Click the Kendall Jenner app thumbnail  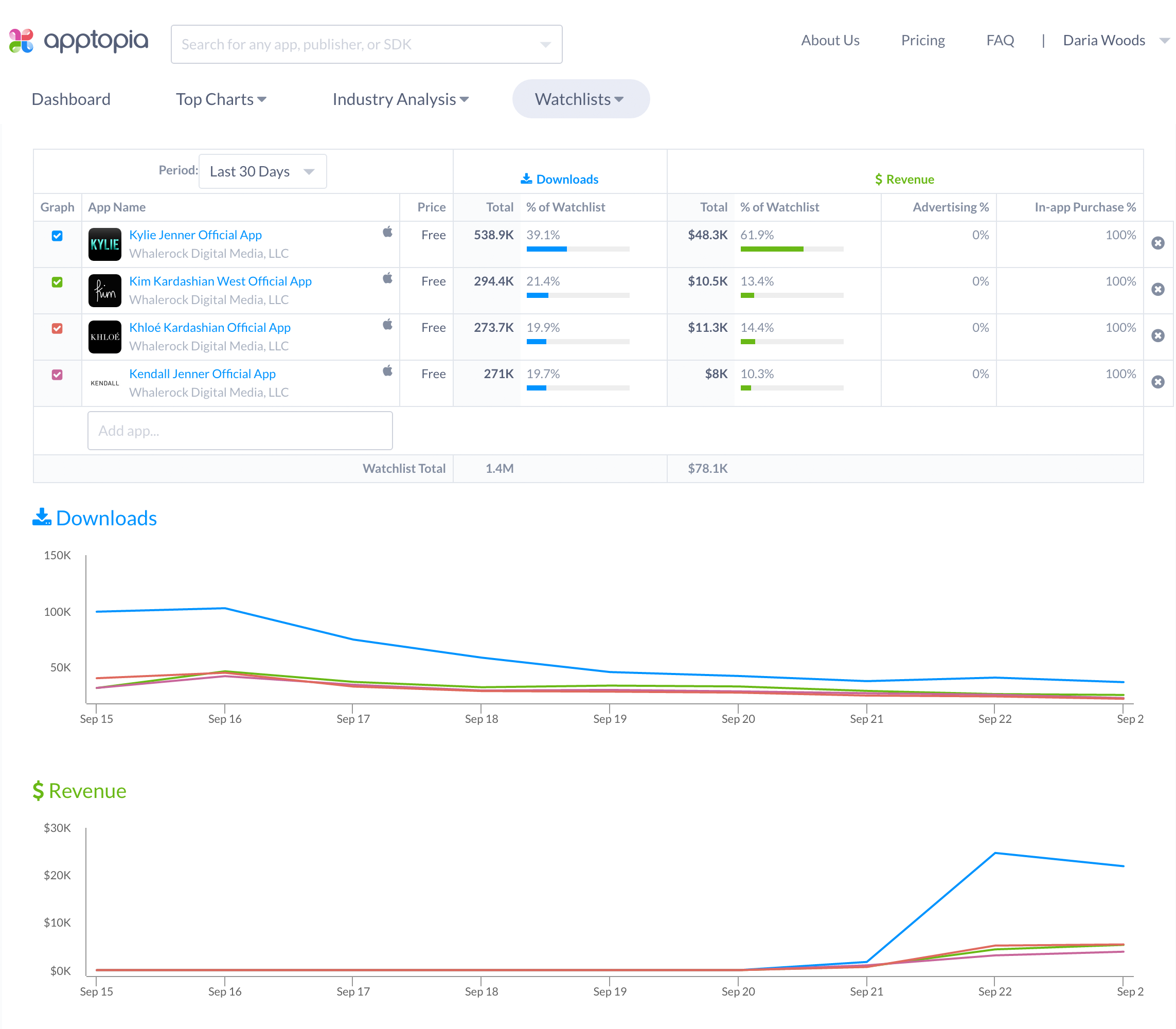[x=104, y=382]
